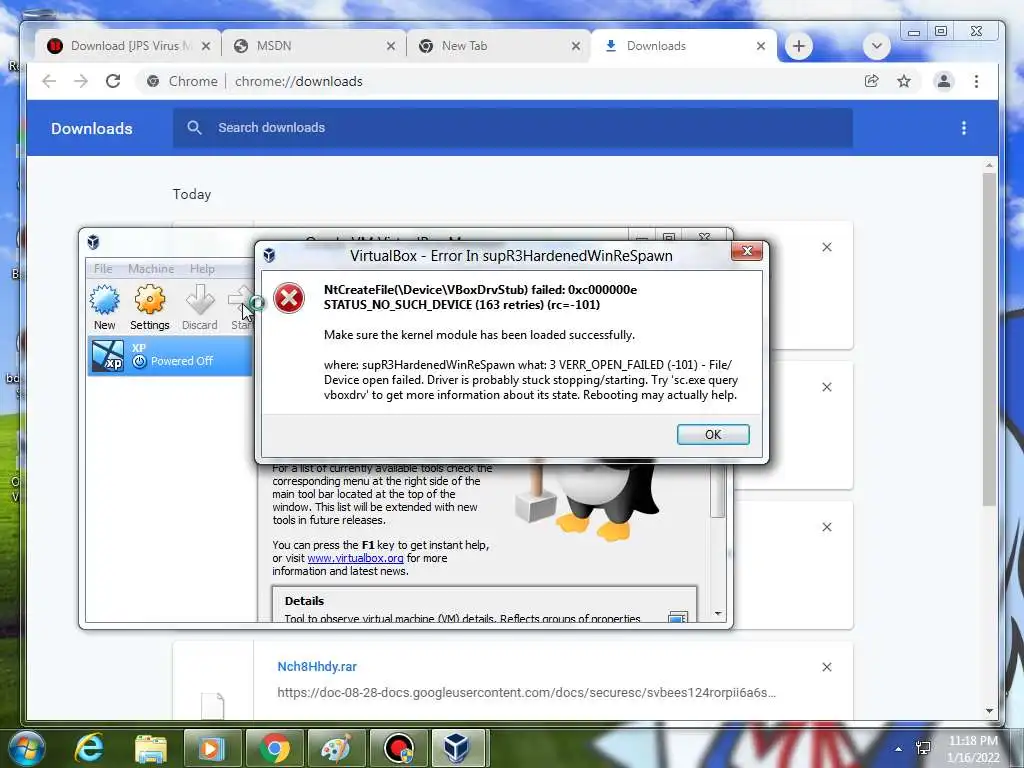Open Internet Explorer from the taskbar
The image size is (1024, 768).
pyautogui.click(x=89, y=748)
